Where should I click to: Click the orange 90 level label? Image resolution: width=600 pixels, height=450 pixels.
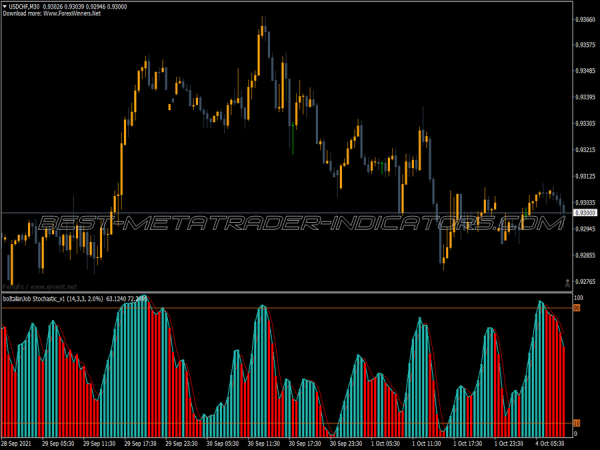577,308
